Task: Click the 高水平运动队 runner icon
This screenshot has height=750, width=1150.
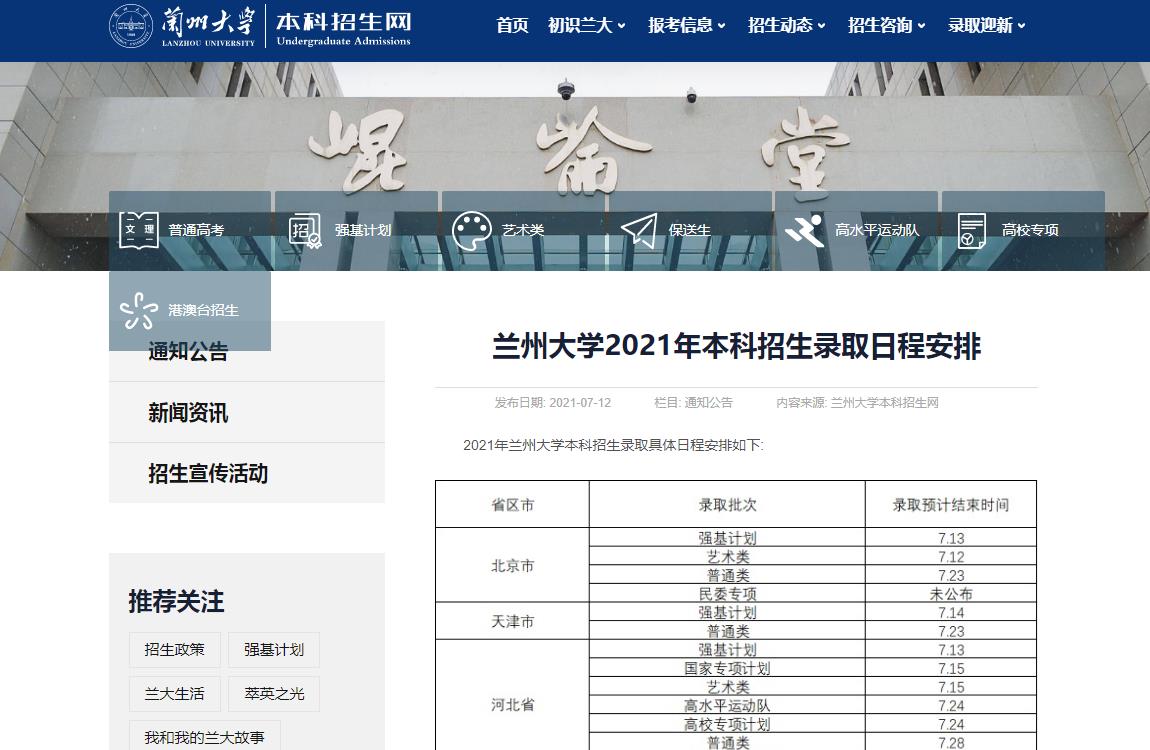Action: (x=804, y=230)
